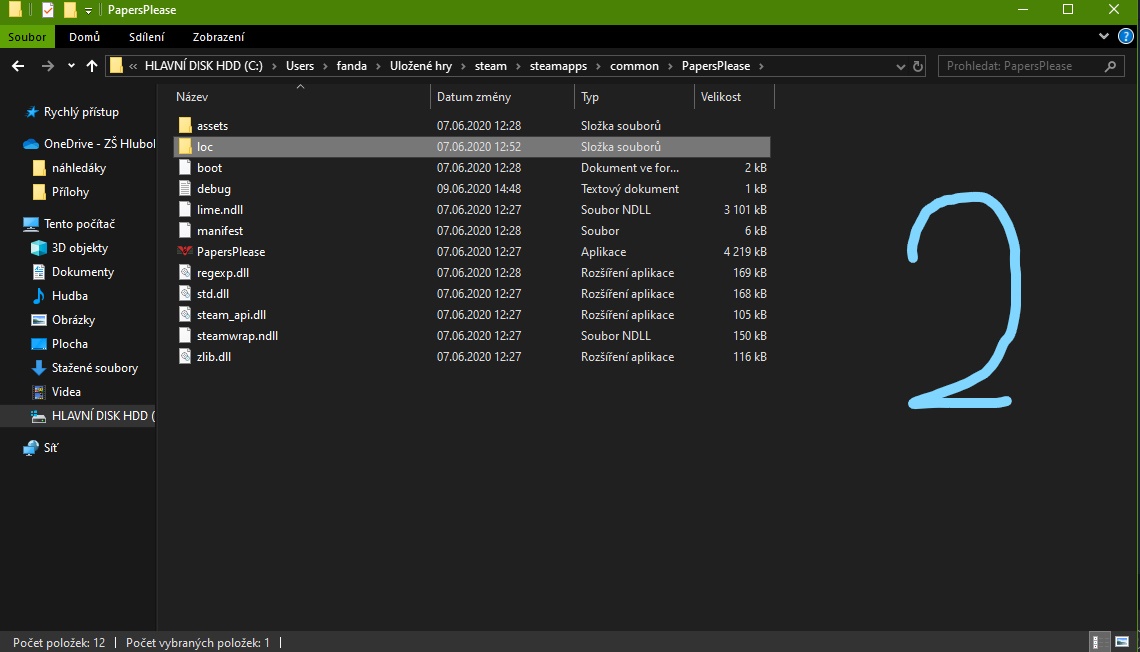Open Stažené soubory in sidebar
The image size is (1140, 652).
[x=95, y=368]
